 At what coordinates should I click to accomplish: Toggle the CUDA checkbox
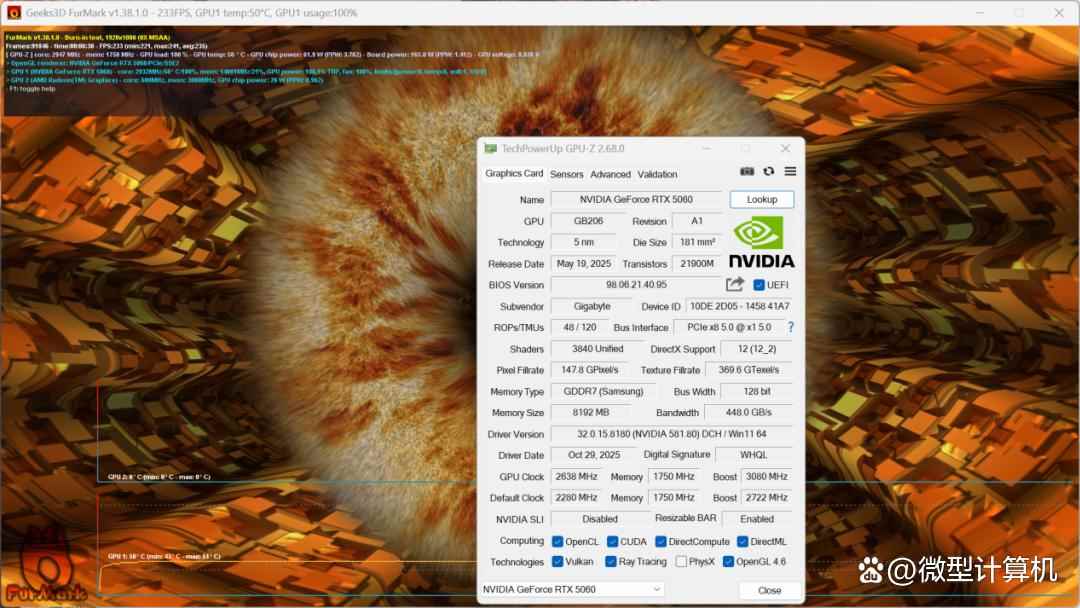[612, 542]
